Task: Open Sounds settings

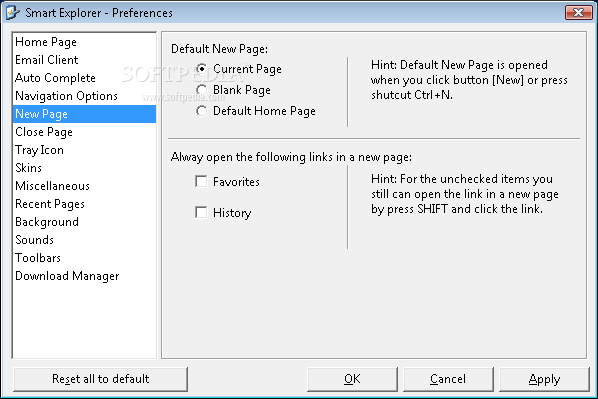Action: 84,240
